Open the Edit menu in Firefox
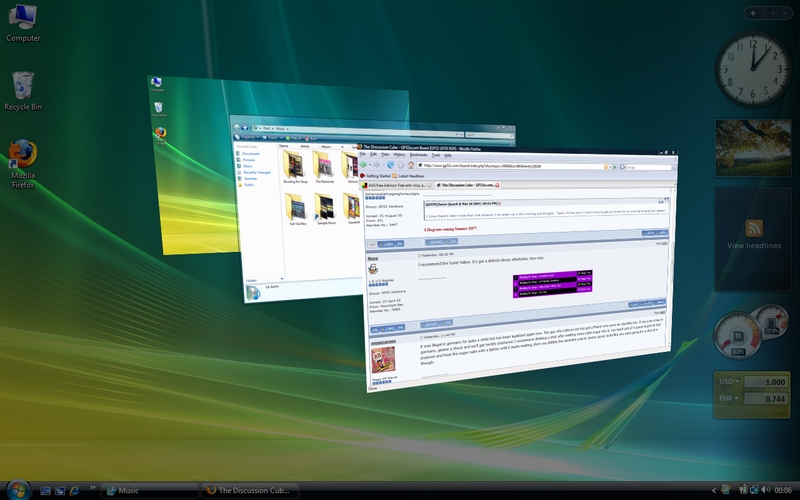This screenshot has width=800, height=500. (x=373, y=154)
